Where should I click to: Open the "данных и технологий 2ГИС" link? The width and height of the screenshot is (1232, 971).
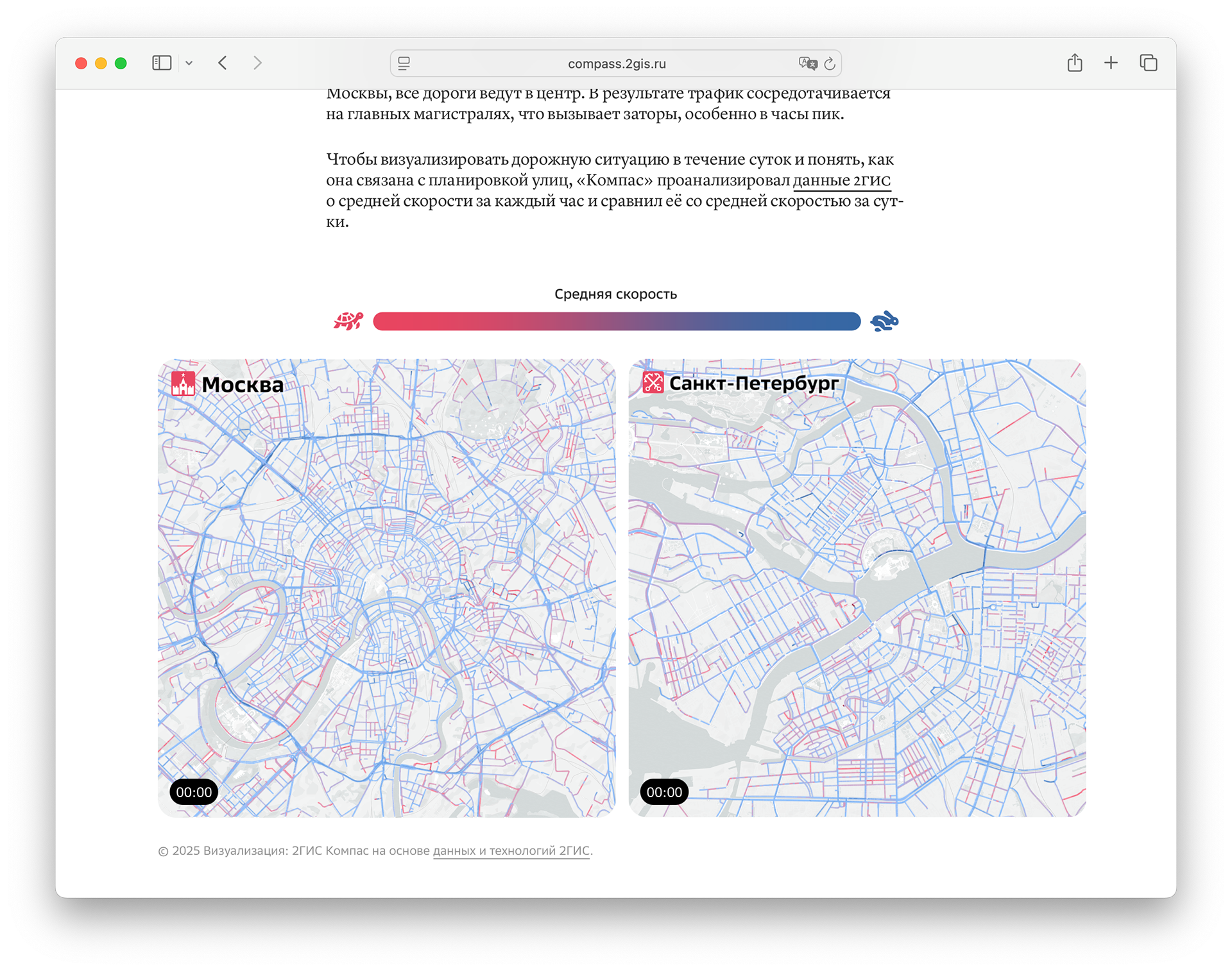[511, 850]
